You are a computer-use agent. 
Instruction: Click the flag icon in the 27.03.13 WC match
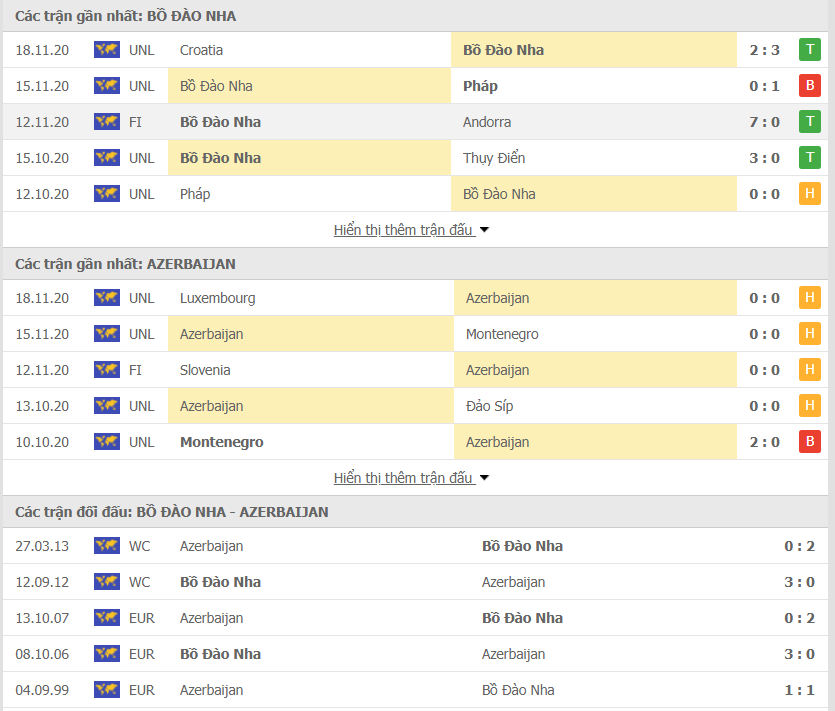(x=106, y=546)
